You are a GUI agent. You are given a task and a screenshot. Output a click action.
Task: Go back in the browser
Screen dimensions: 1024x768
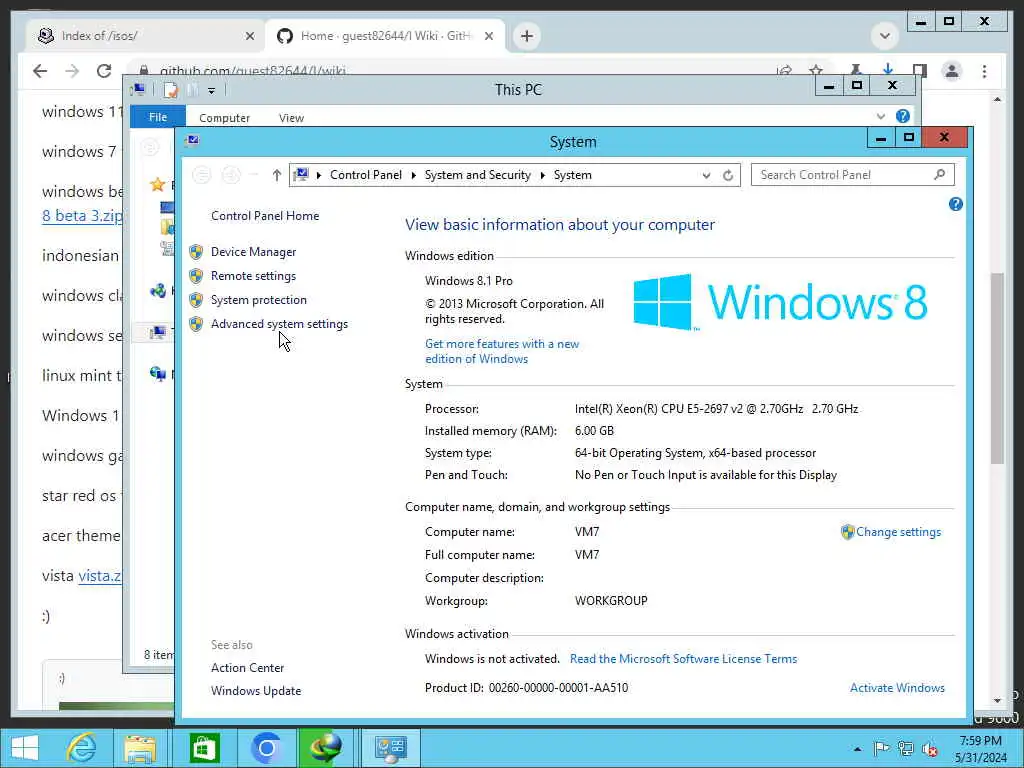pyautogui.click(x=40, y=71)
